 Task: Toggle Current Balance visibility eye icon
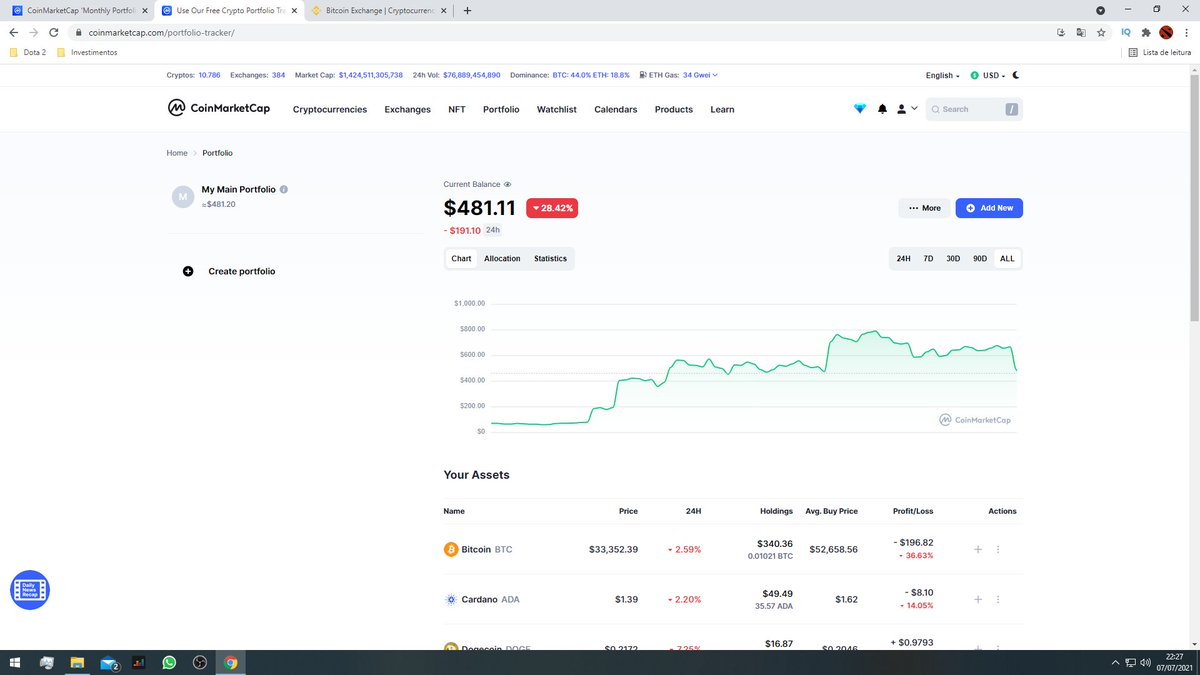[x=508, y=185]
